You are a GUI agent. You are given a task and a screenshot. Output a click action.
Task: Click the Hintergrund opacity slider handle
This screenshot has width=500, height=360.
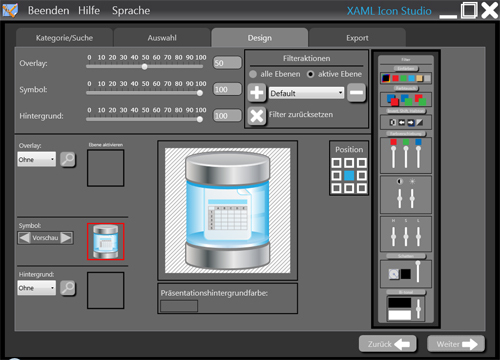(x=200, y=119)
